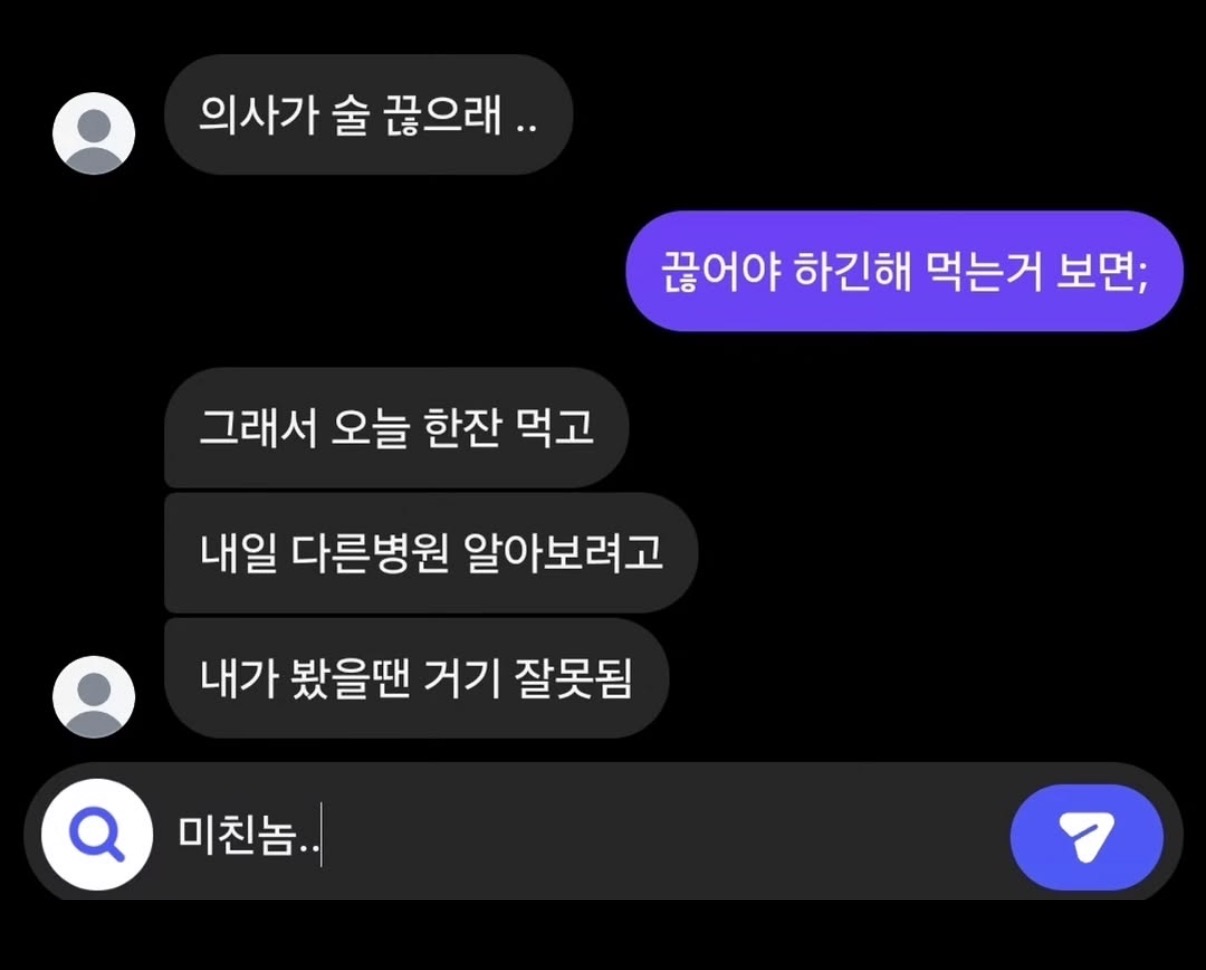Tap the '내가 봤을땐 거기 잘못됨' message
This screenshot has height=970, width=1206.
[416, 677]
